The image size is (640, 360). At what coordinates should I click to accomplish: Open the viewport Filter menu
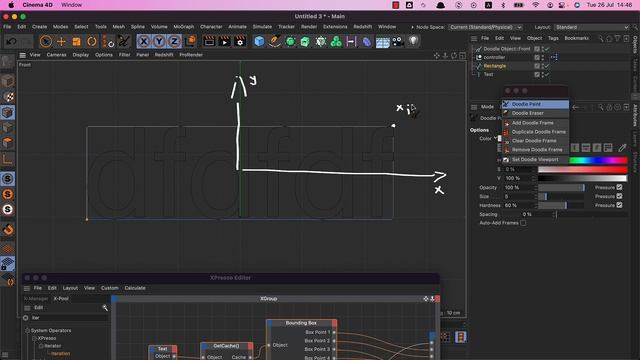[x=124, y=55]
